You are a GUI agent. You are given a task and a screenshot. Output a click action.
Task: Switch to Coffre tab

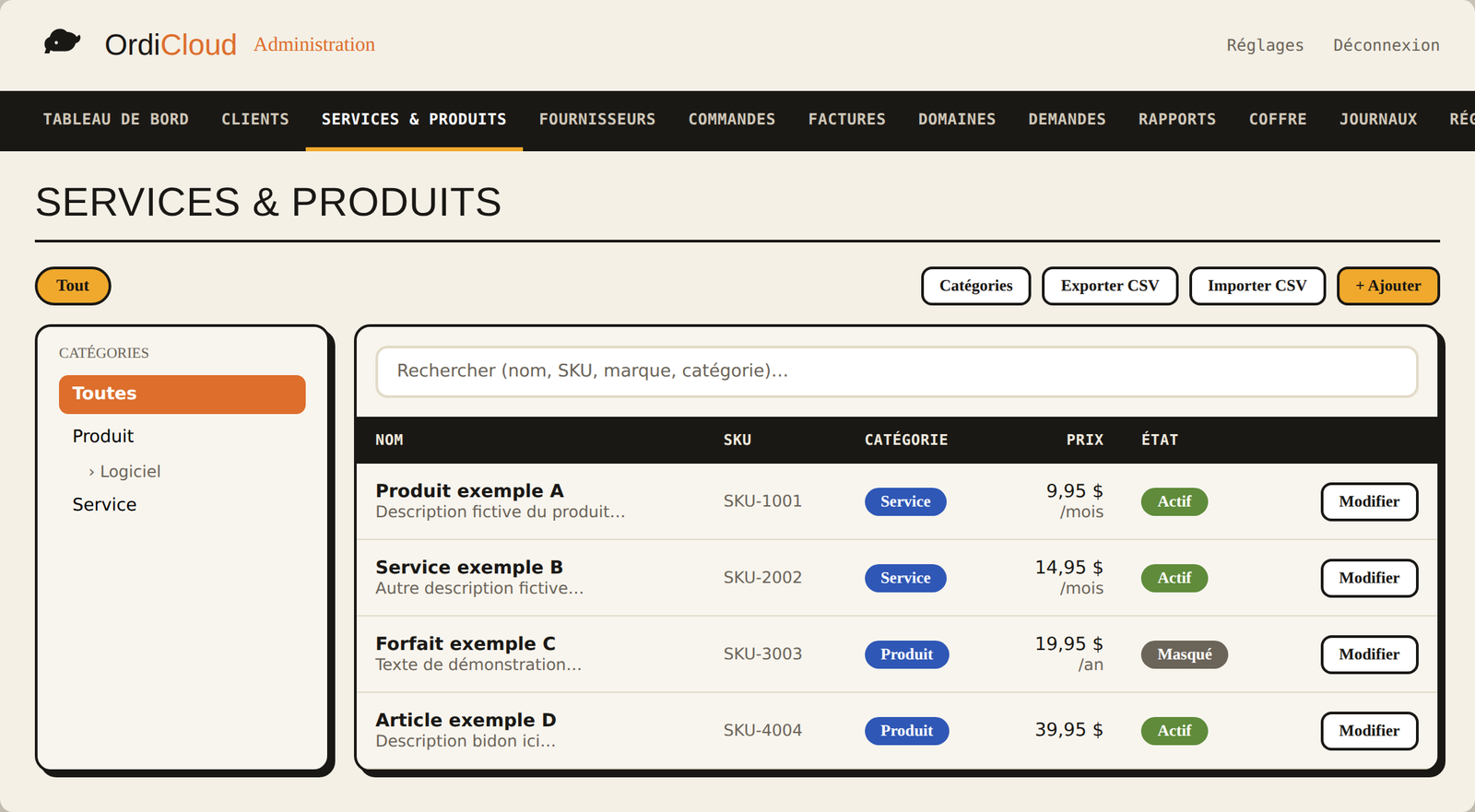pyautogui.click(x=1278, y=120)
